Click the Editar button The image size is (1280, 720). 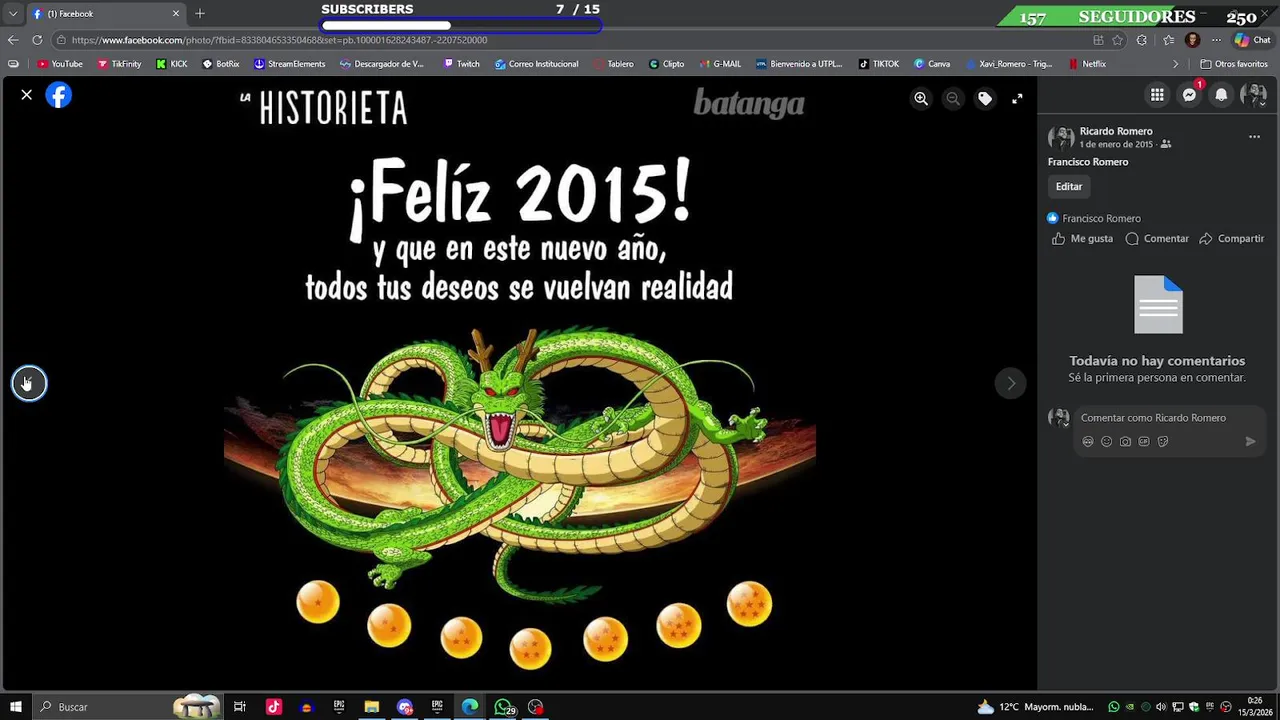pos(1069,187)
